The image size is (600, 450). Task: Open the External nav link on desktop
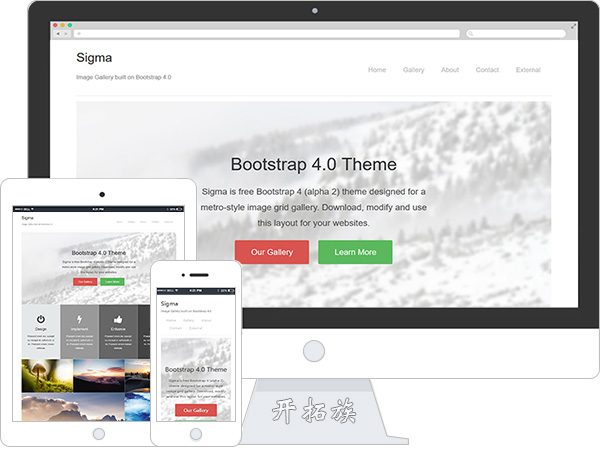[x=528, y=70]
